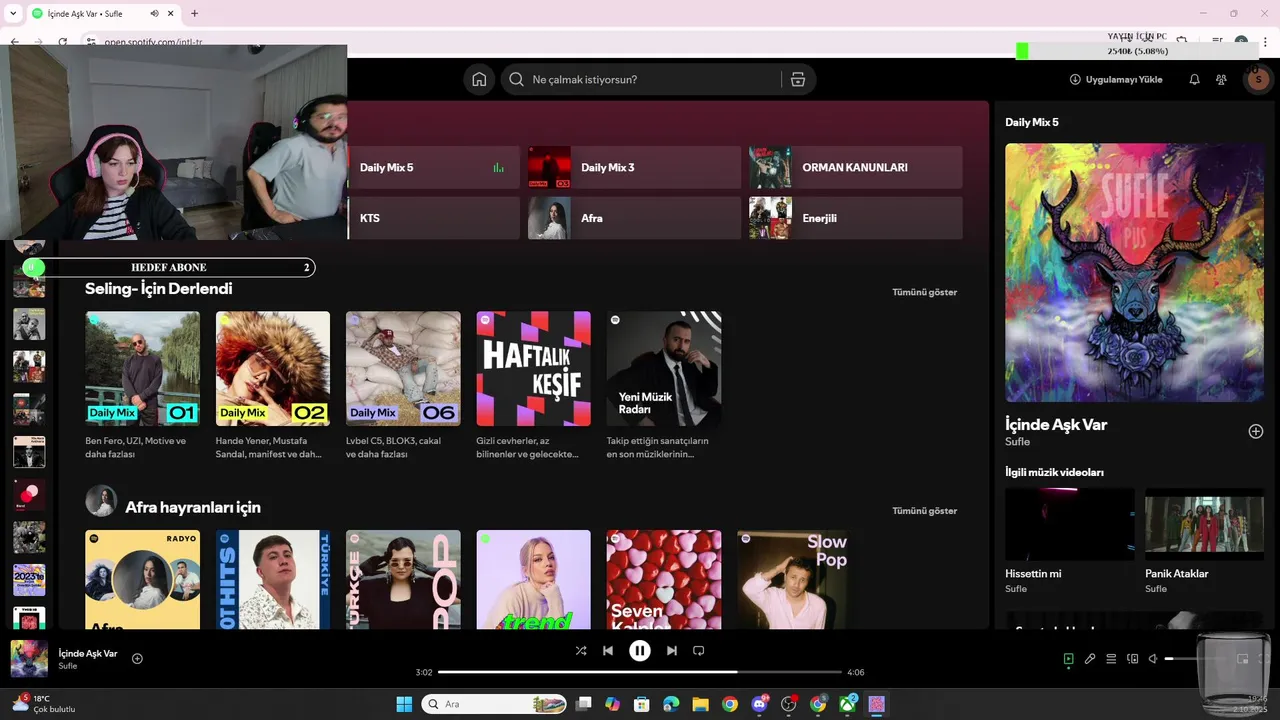
Task: Open the Xbox app from the taskbar
Action: coord(848,704)
